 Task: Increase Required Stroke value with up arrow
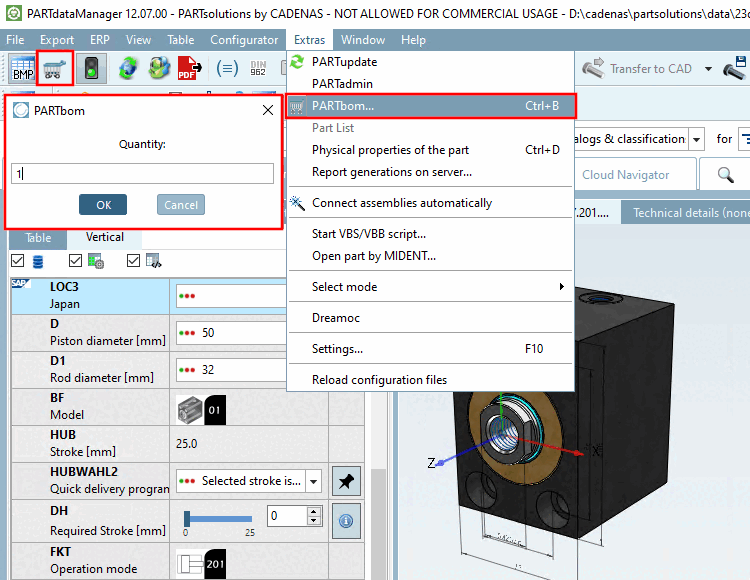pos(313,511)
